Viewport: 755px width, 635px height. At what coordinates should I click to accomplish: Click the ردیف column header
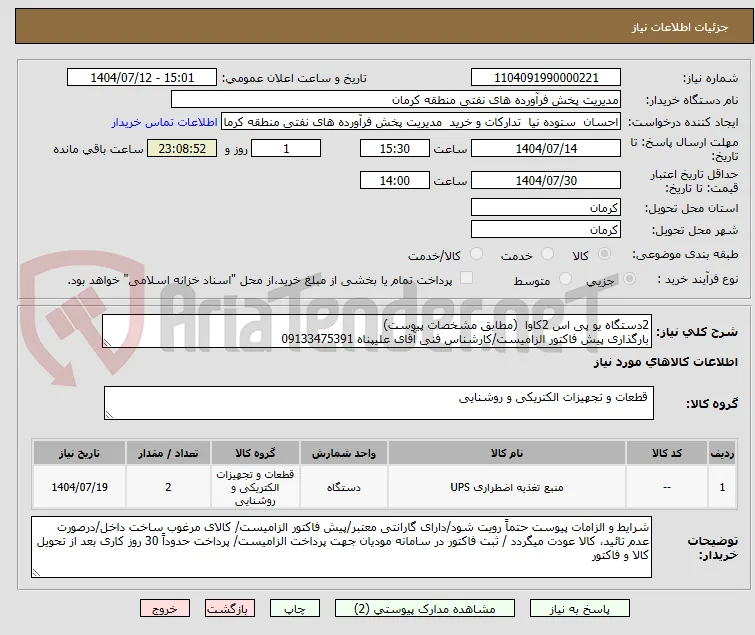pos(722,453)
